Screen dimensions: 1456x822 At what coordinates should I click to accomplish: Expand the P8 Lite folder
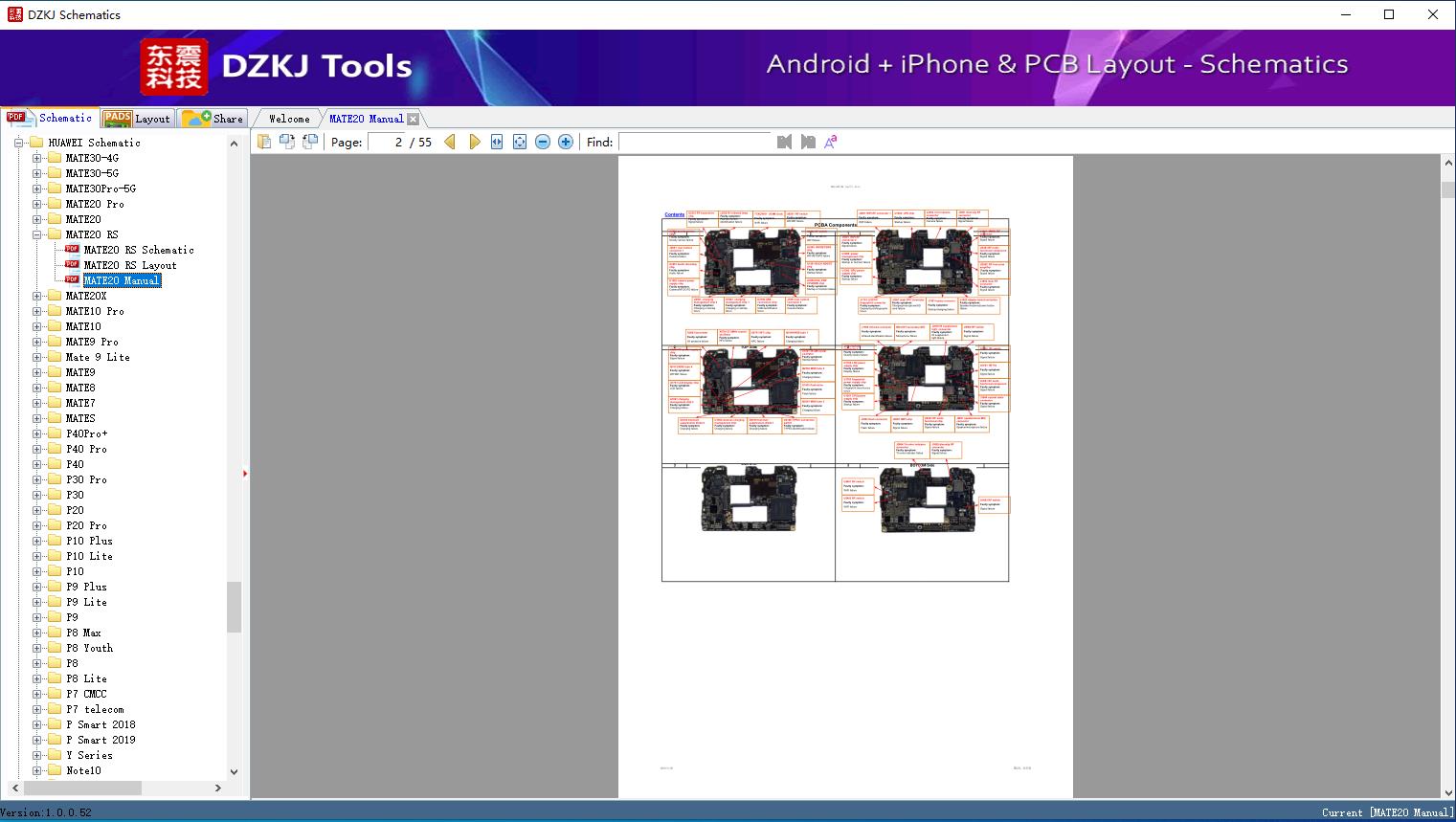tap(36, 678)
